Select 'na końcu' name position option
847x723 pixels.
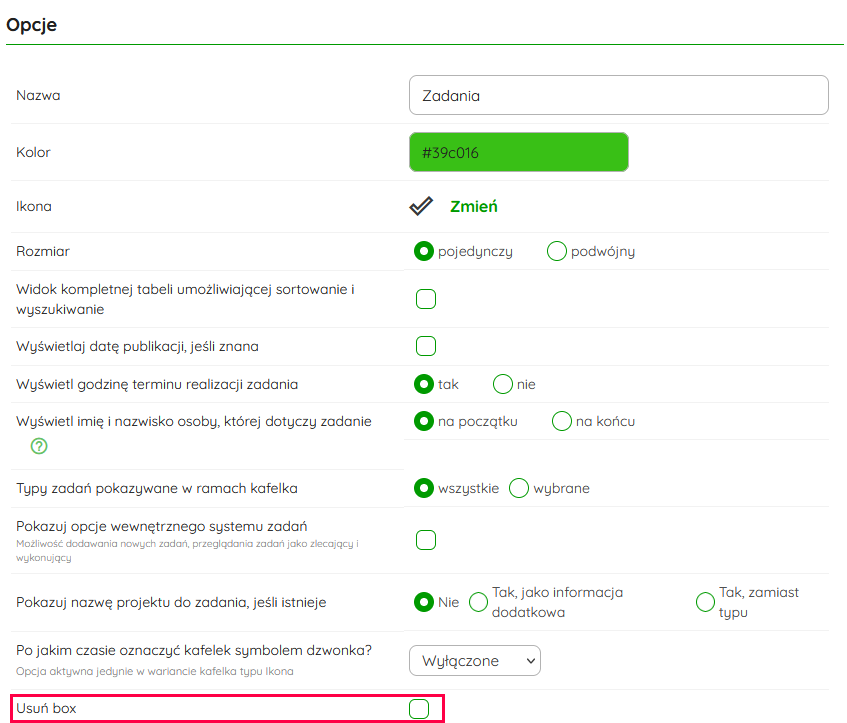562,421
